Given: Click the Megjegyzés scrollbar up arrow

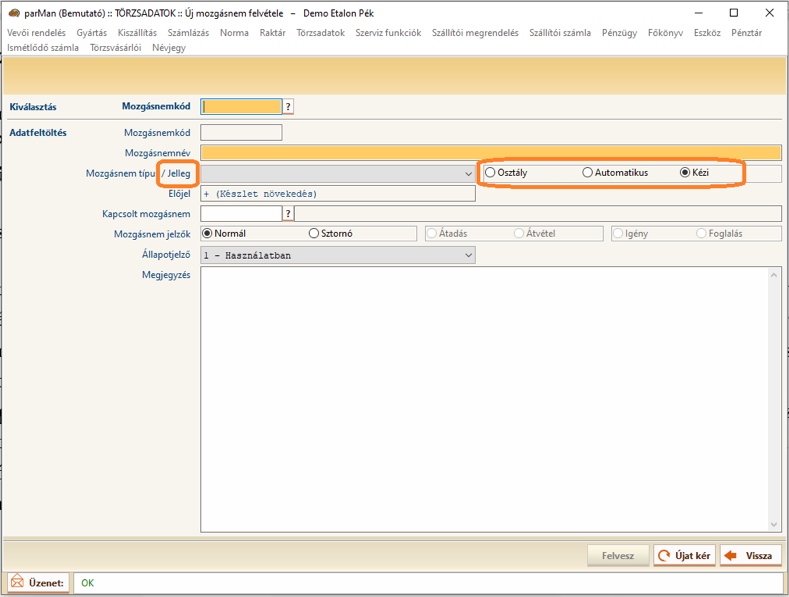Looking at the screenshot, I should [x=774, y=275].
